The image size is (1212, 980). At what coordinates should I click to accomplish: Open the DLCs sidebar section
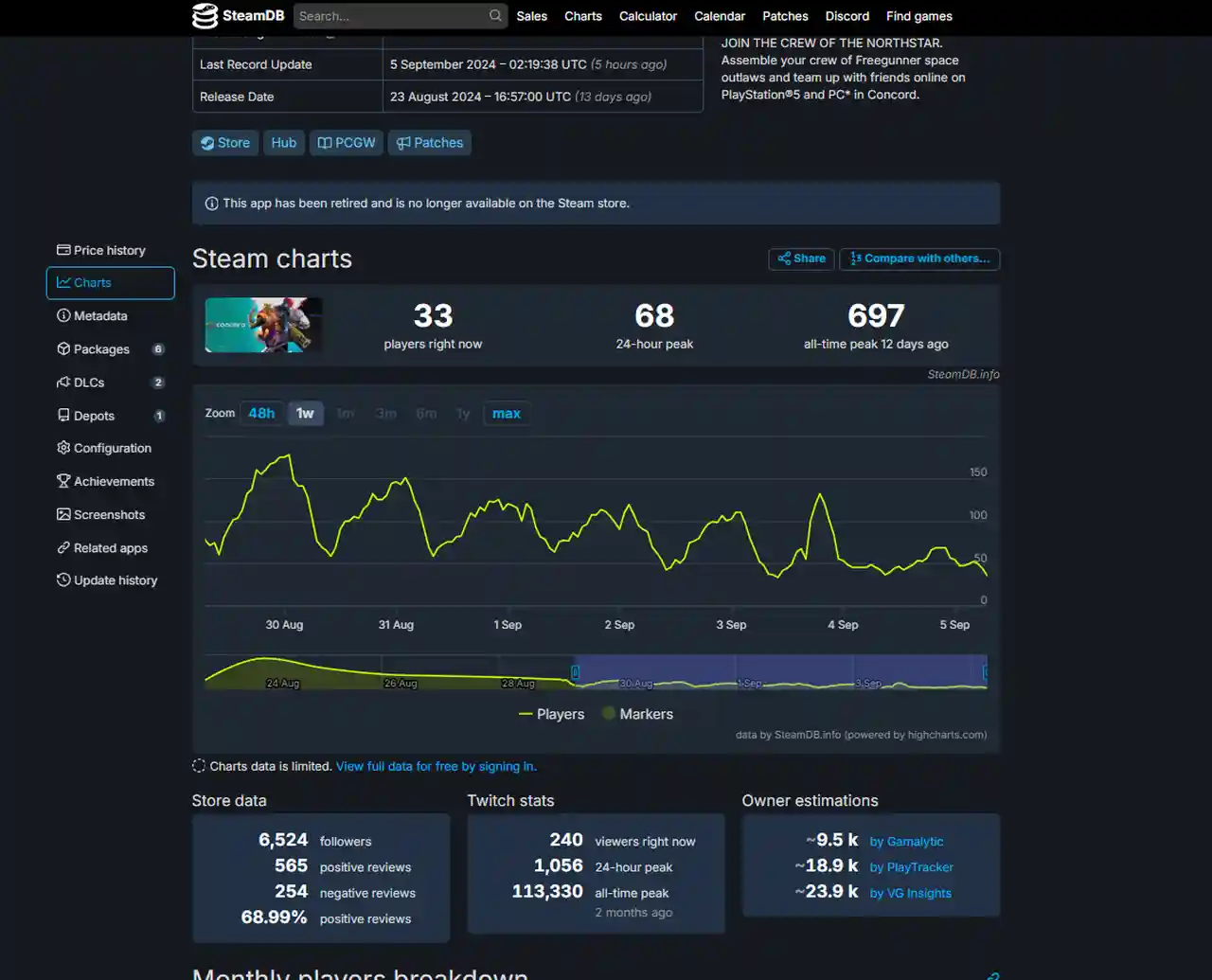[x=110, y=383]
